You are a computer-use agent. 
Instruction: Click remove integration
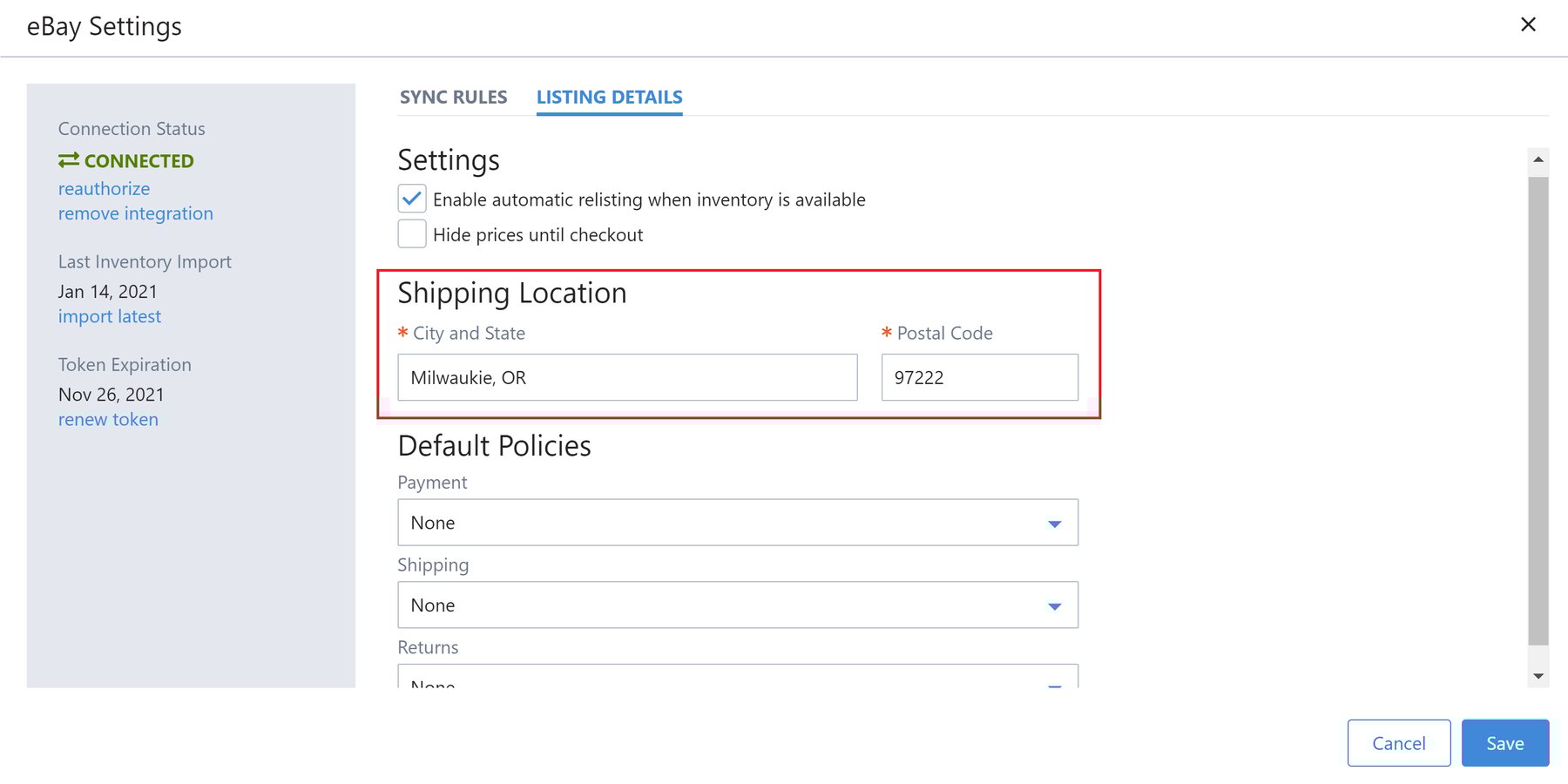coord(135,213)
